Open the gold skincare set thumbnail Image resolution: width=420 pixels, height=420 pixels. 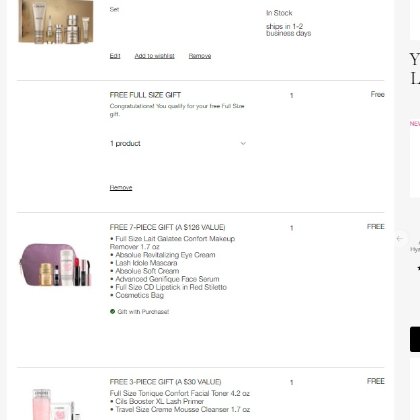pyautogui.click(x=56, y=22)
